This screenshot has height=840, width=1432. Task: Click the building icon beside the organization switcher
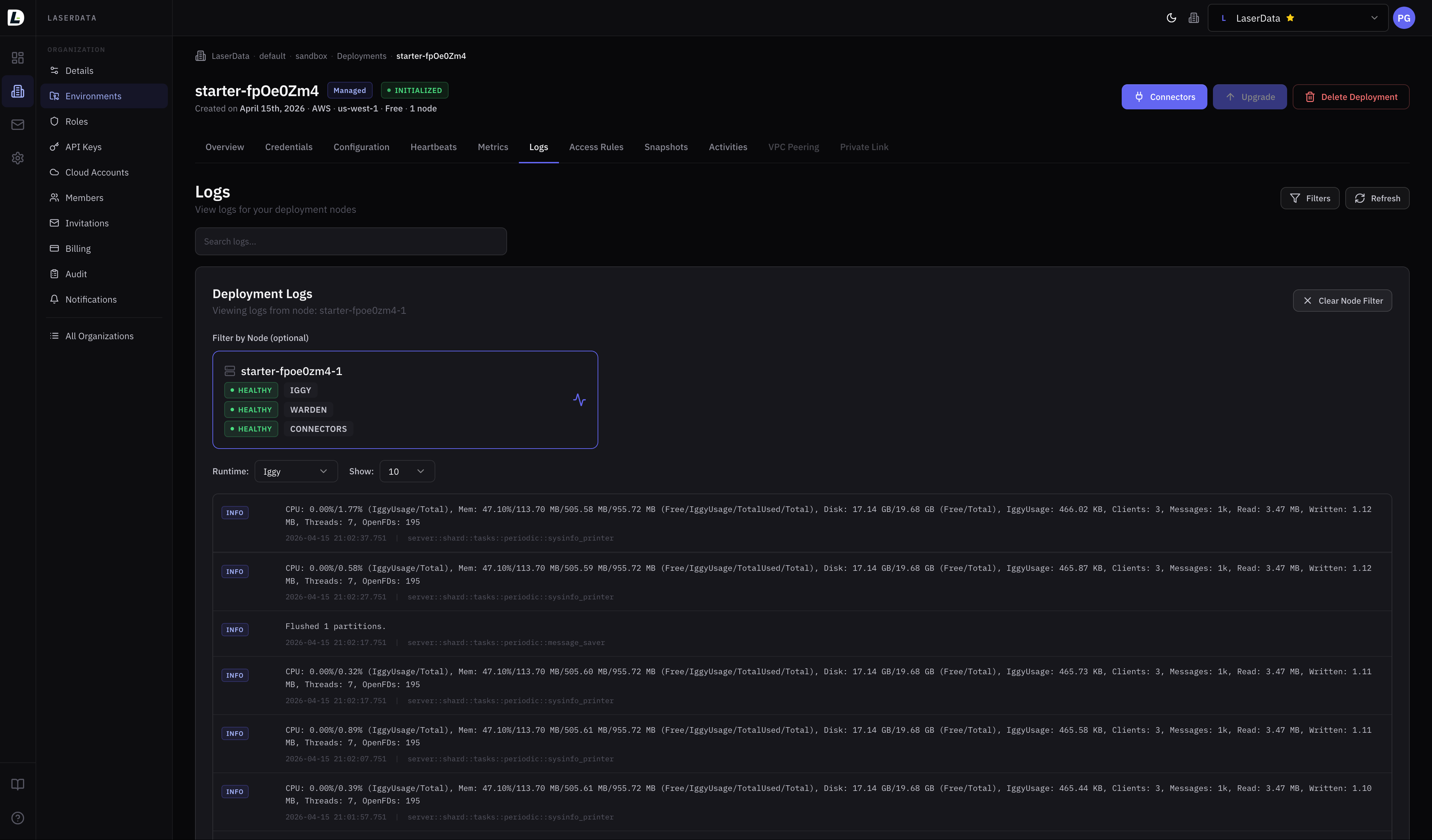click(1193, 18)
